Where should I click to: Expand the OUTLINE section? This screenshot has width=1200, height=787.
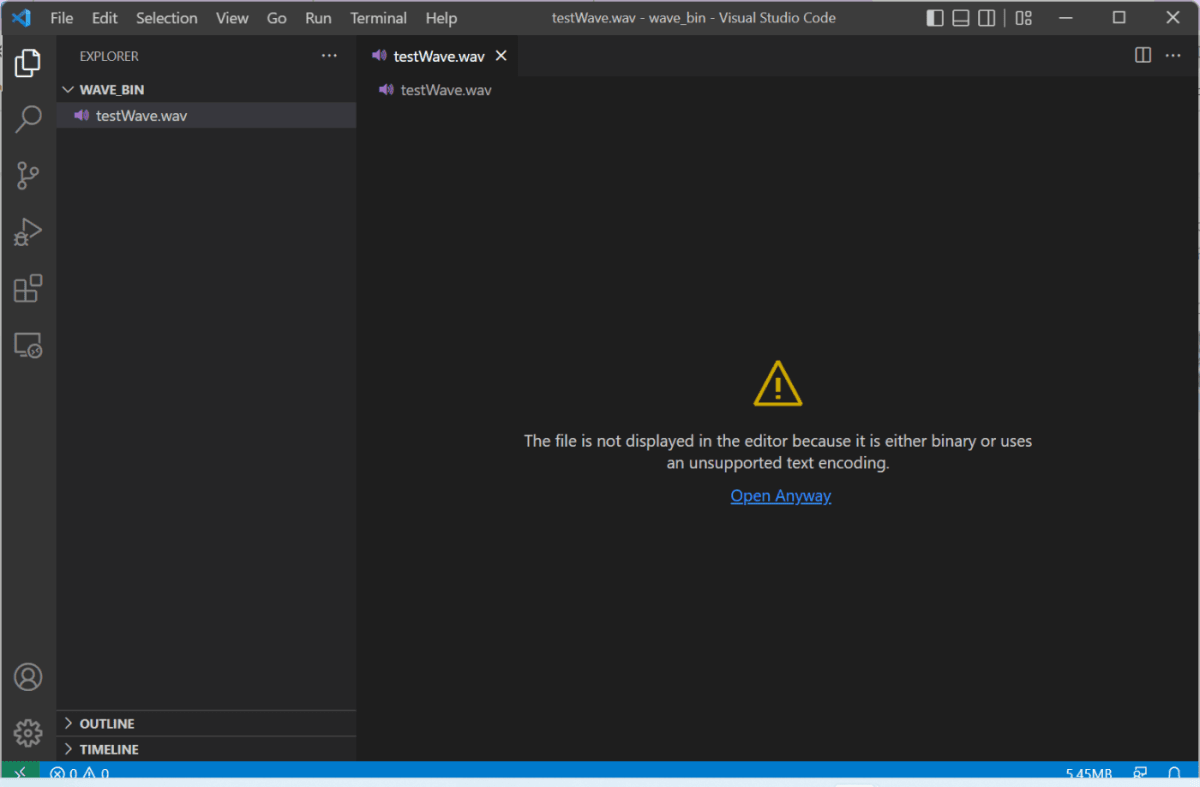(x=207, y=723)
